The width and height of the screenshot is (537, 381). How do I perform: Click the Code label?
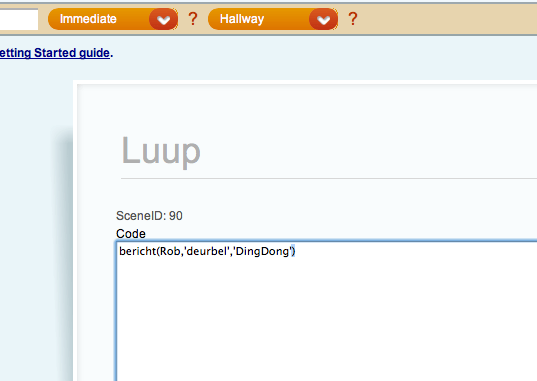point(131,234)
